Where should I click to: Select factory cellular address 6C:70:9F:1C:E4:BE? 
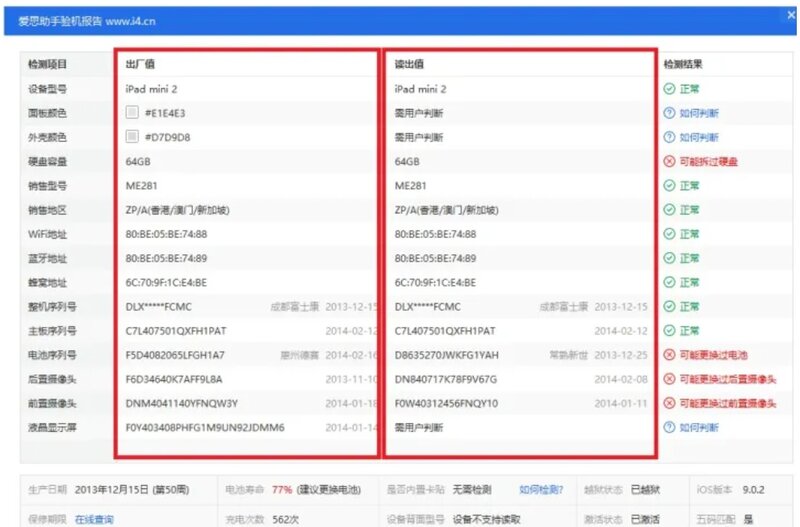pyautogui.click(x=166, y=283)
